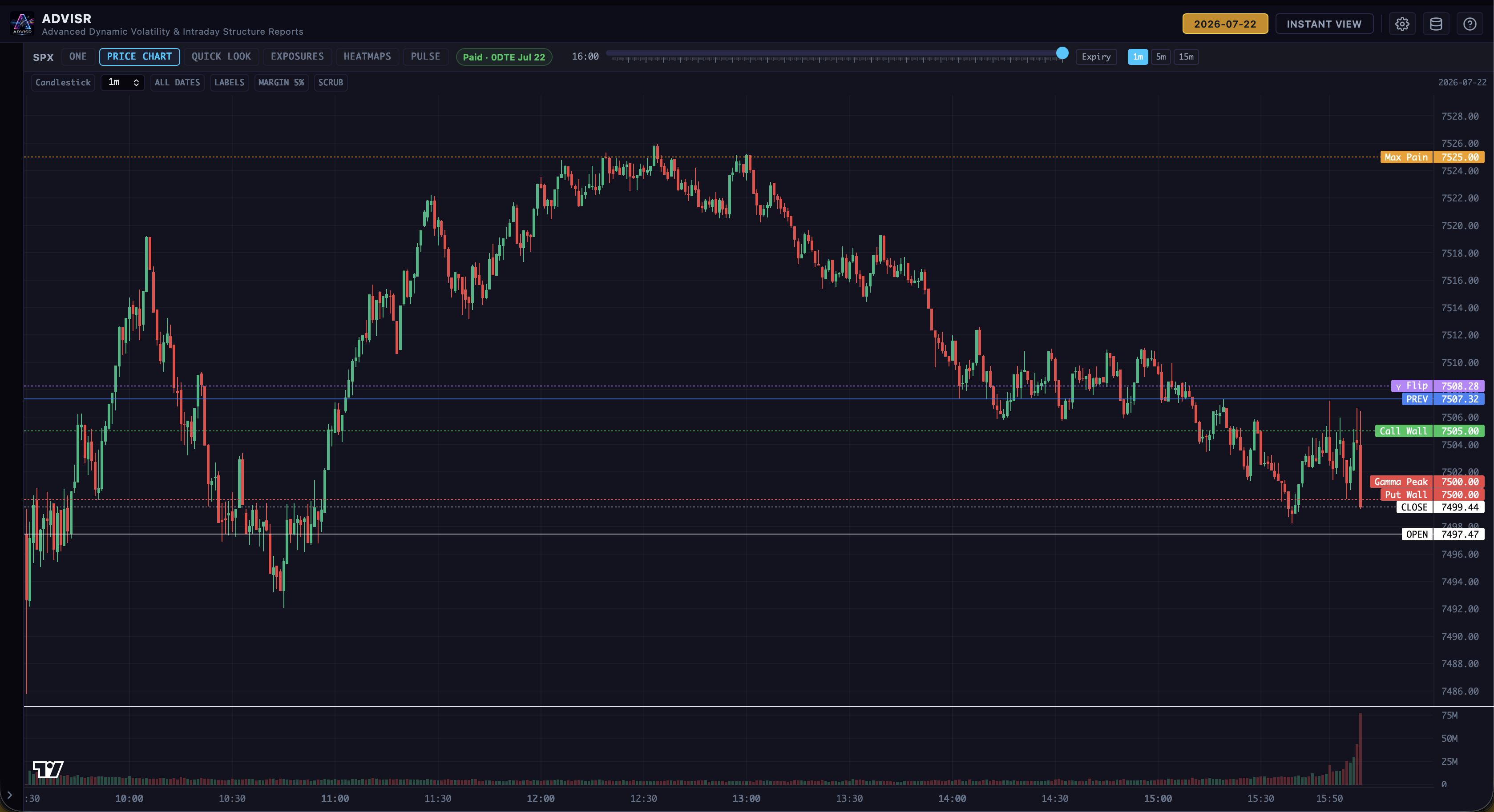Click the SPX ticker label
The height and width of the screenshot is (812, 1494).
point(43,57)
